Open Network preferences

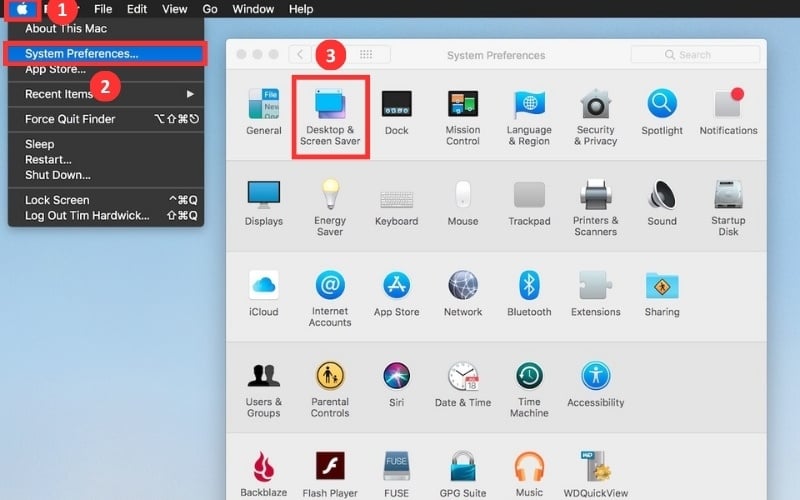click(463, 293)
